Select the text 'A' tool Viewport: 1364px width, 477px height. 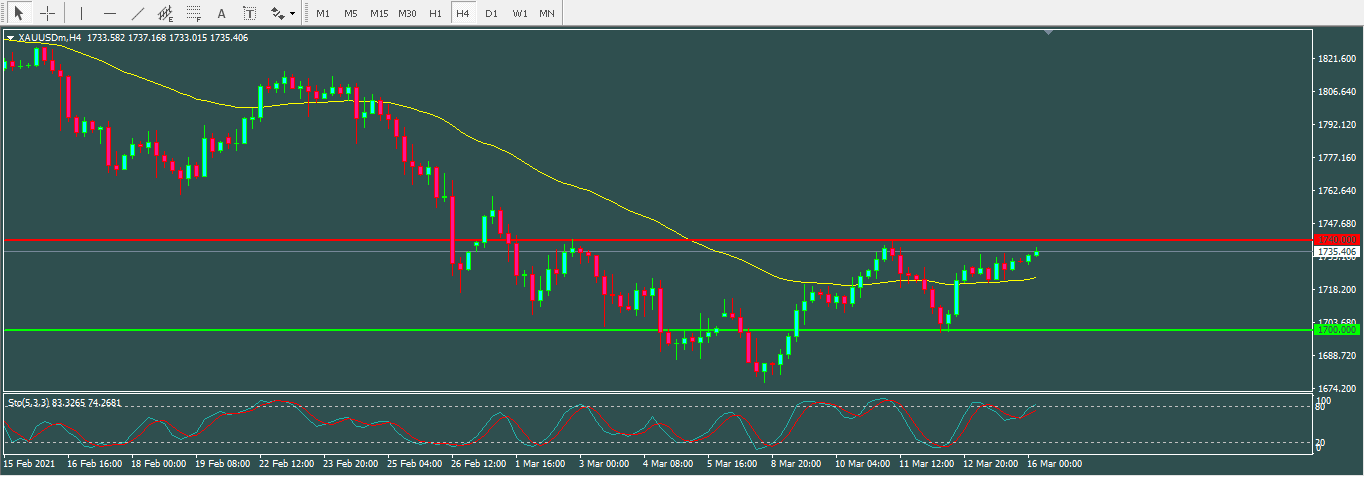coord(221,14)
